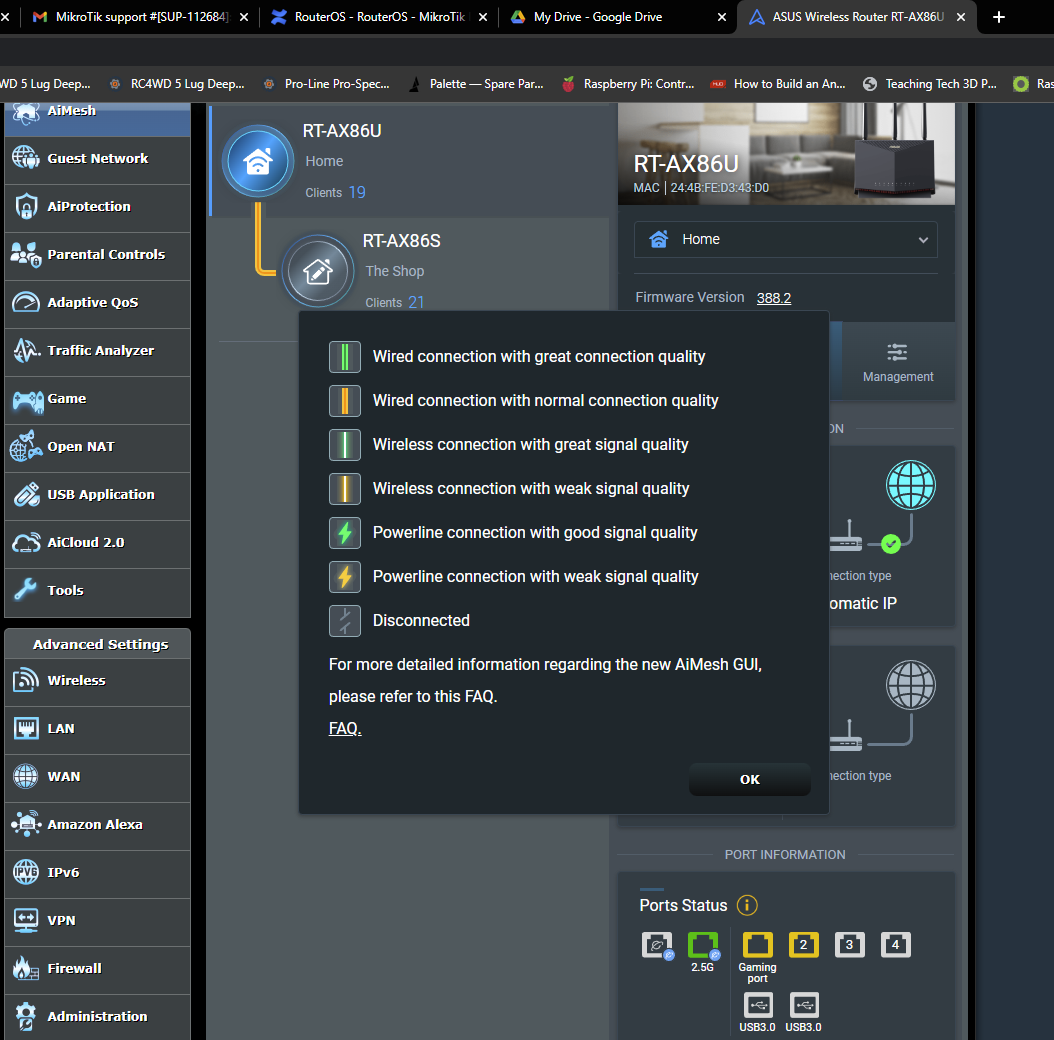Click the Administration gear icon
This screenshot has height=1040, width=1054.
(x=26, y=1016)
